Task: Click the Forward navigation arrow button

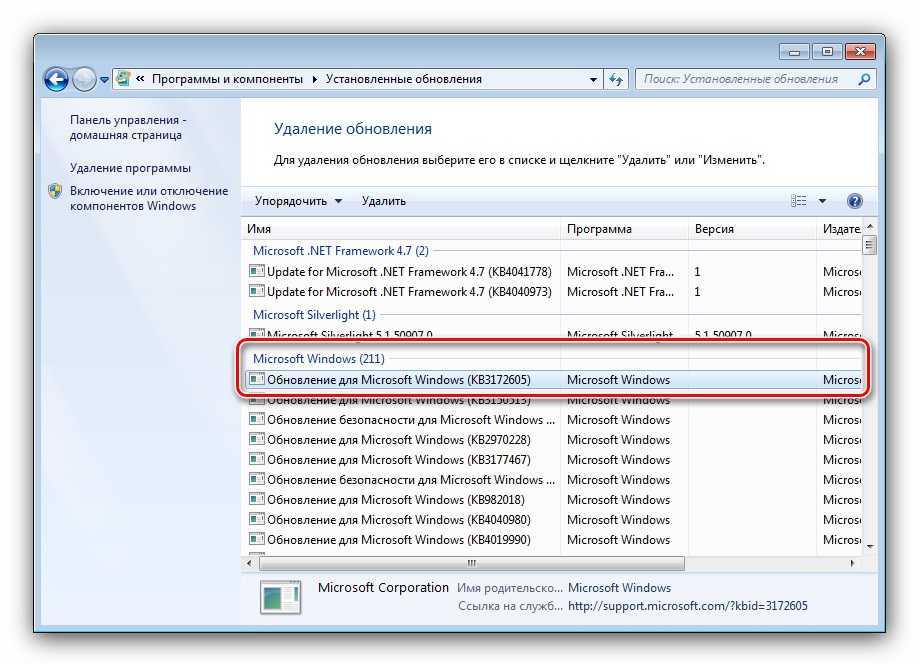Action: [x=84, y=79]
